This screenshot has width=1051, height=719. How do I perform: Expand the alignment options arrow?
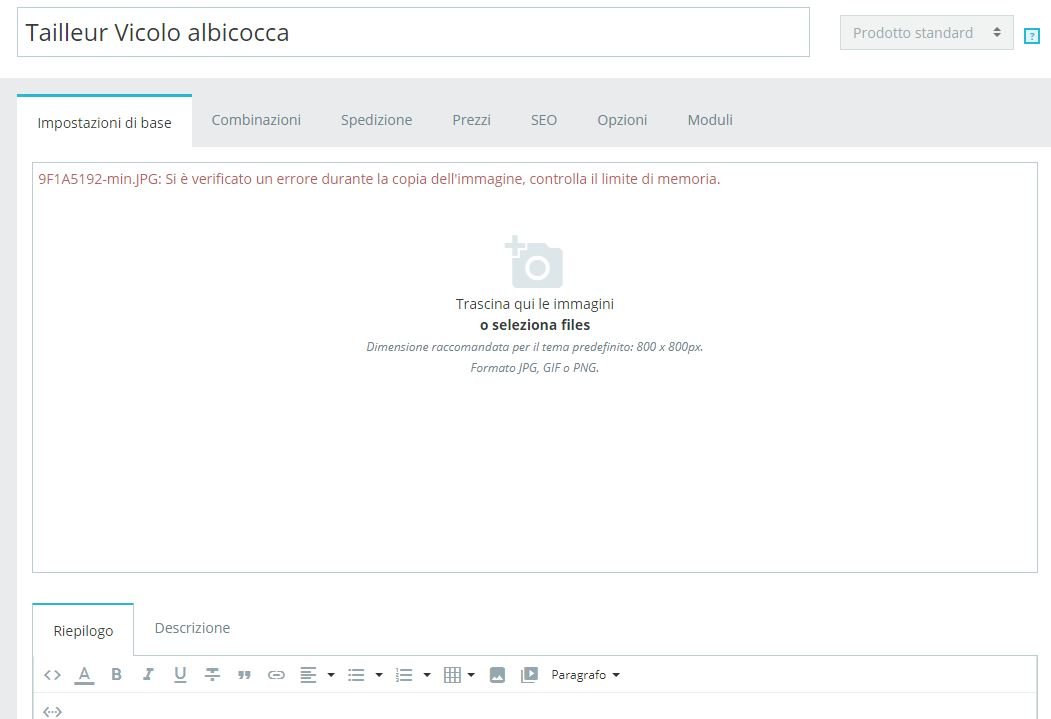point(331,675)
